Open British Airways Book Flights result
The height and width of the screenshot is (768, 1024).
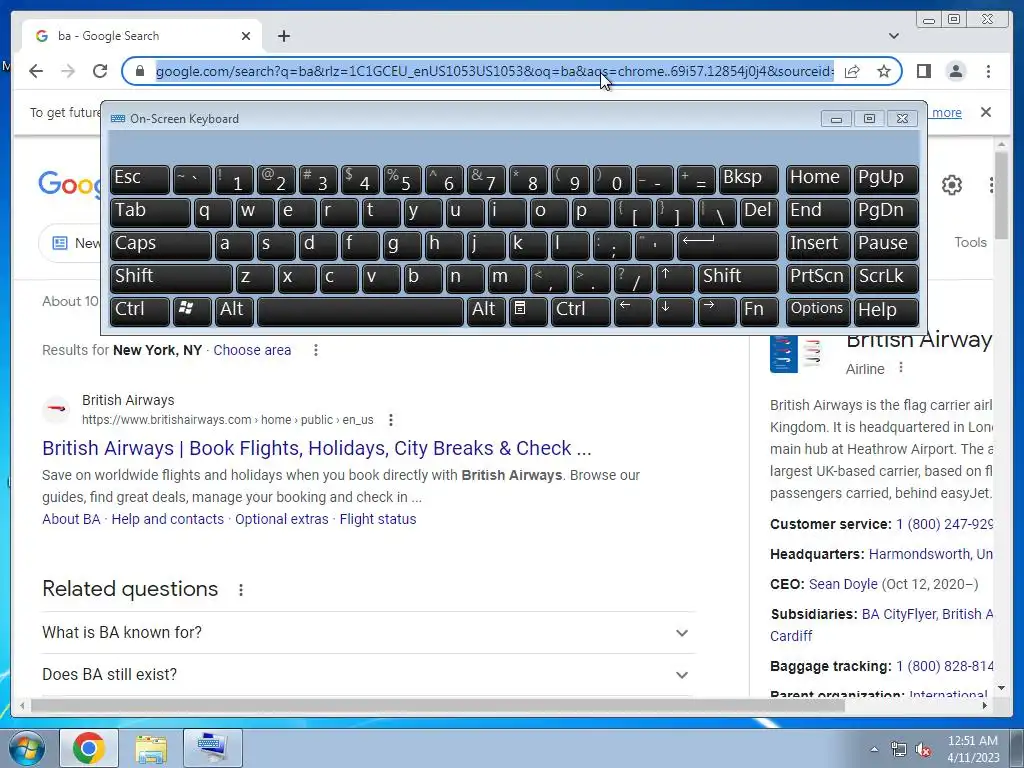point(317,448)
